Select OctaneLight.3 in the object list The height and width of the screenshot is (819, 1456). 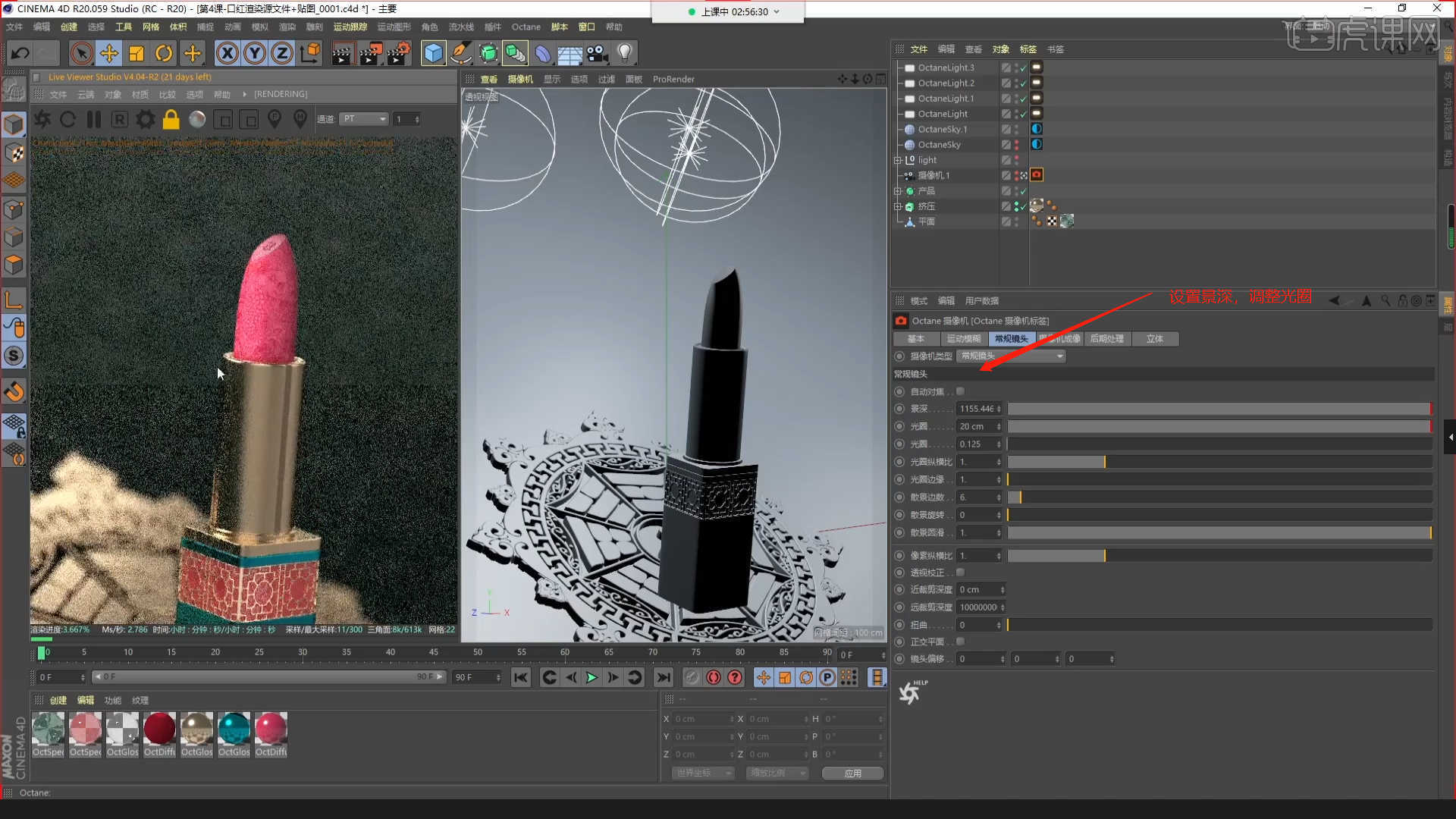(946, 67)
